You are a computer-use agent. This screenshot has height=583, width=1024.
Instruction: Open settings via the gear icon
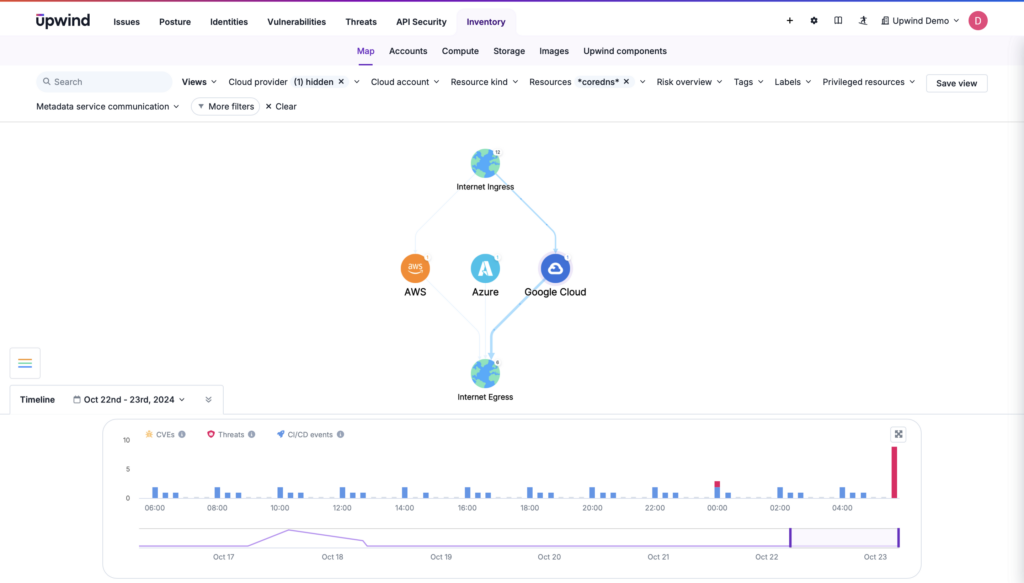pyautogui.click(x=813, y=20)
